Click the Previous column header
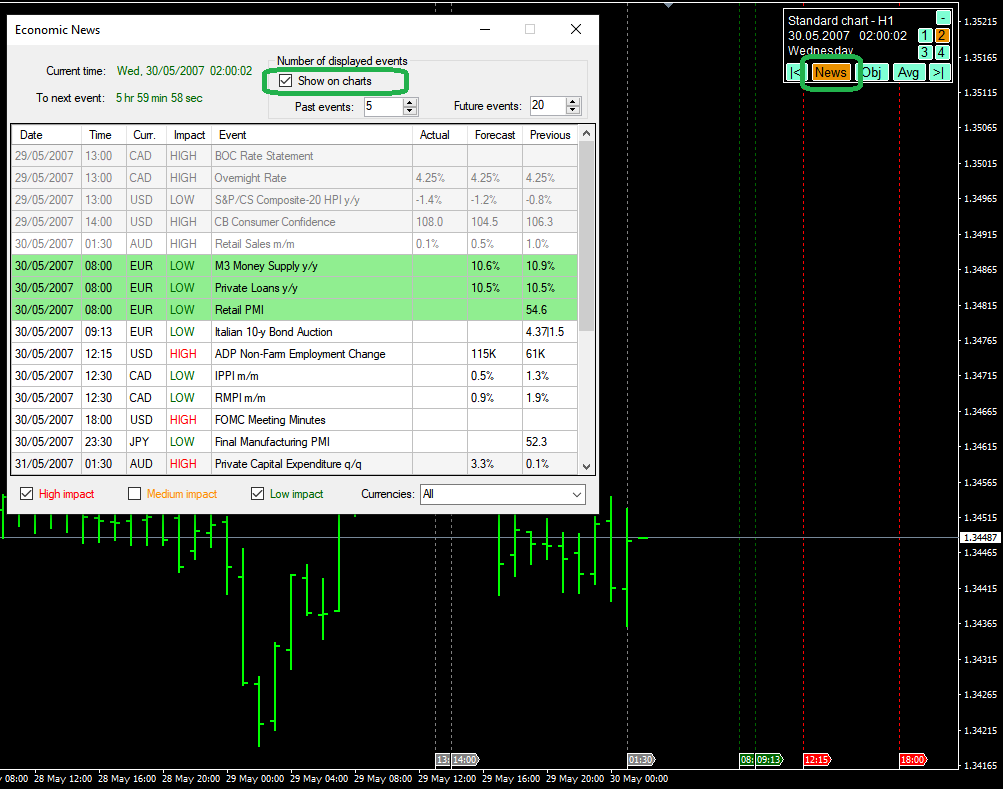This screenshot has width=1003, height=789. click(550, 135)
